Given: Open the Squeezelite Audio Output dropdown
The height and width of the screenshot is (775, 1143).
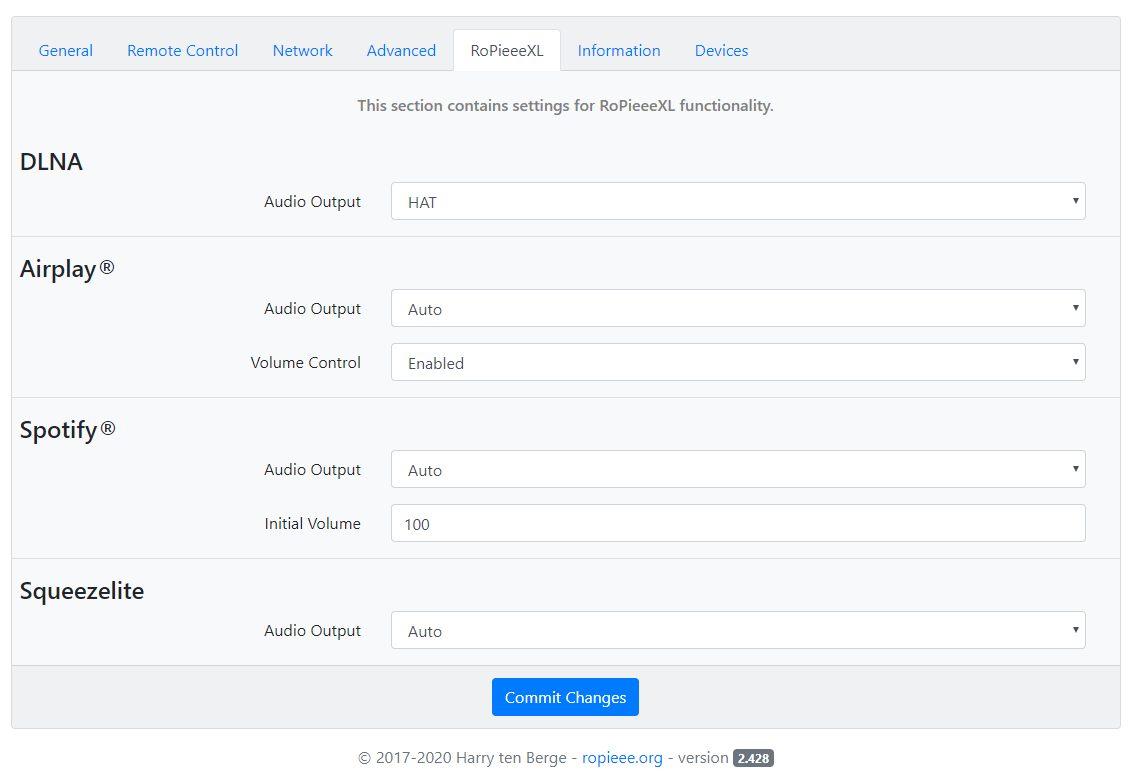Looking at the screenshot, I should click(737, 631).
